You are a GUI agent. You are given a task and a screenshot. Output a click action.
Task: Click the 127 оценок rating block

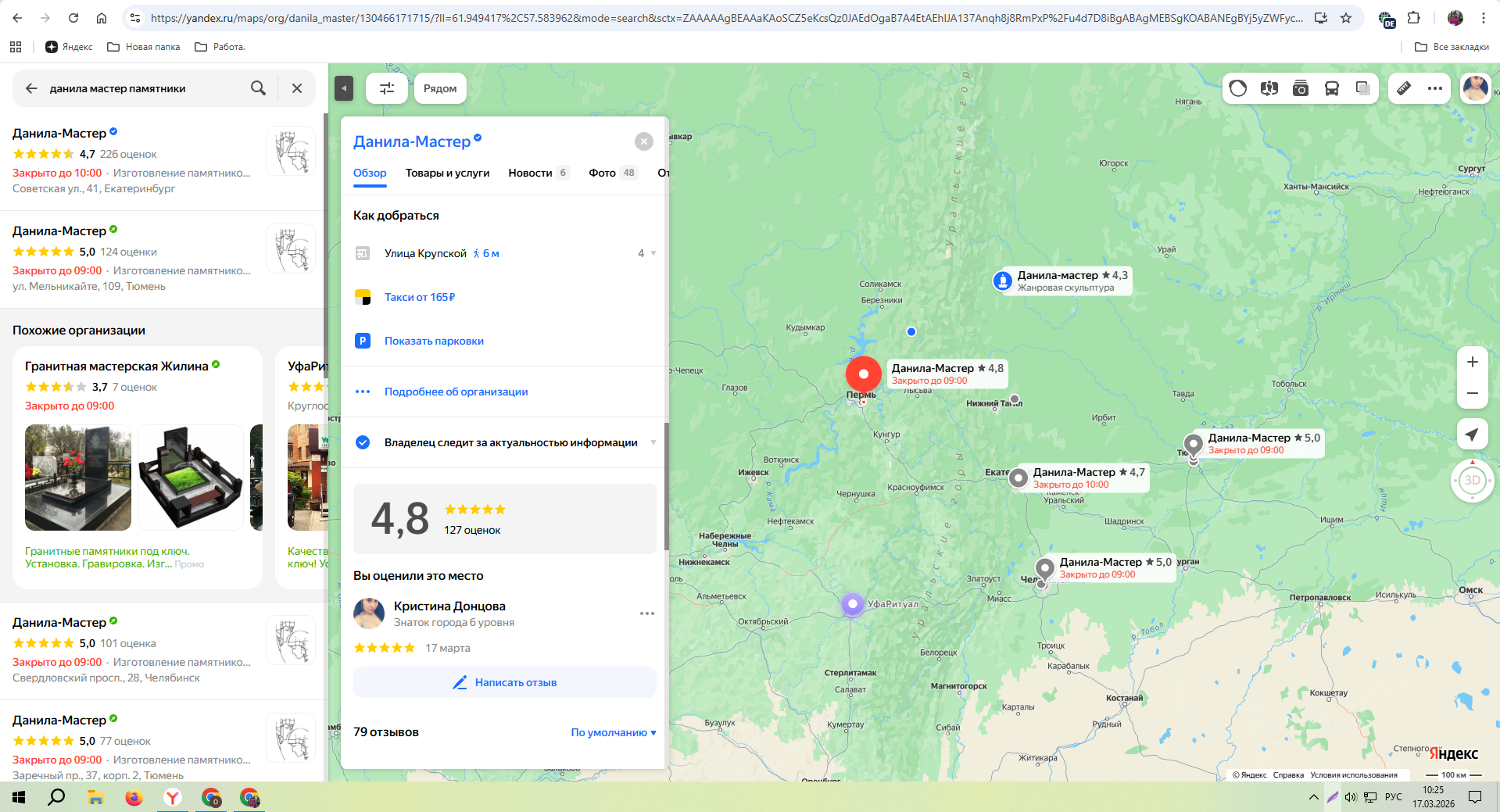505,519
